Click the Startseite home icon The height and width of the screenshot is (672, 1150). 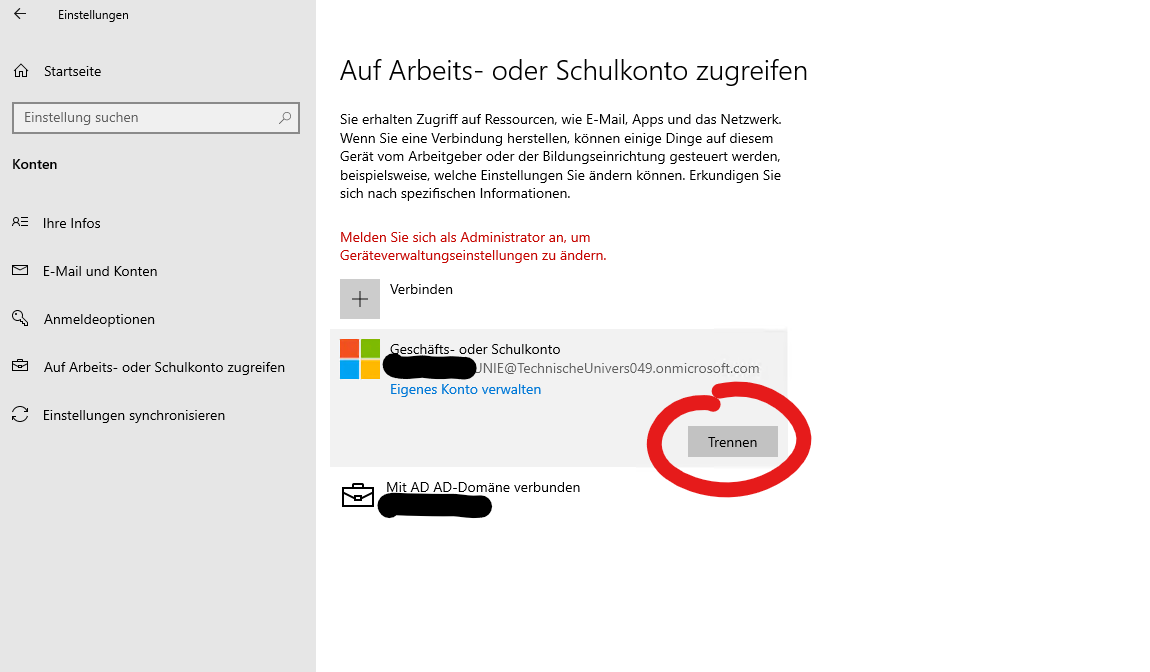click(20, 71)
